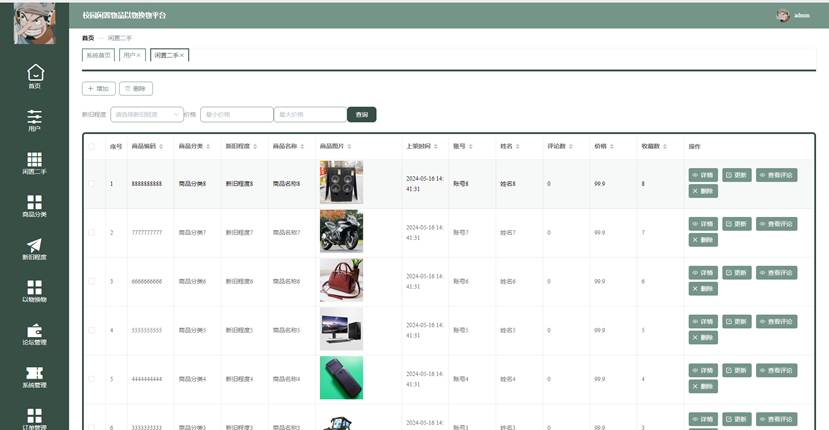829x430 pixels.
Task: Toggle the select-all checkbox in table header
Action: (92, 147)
